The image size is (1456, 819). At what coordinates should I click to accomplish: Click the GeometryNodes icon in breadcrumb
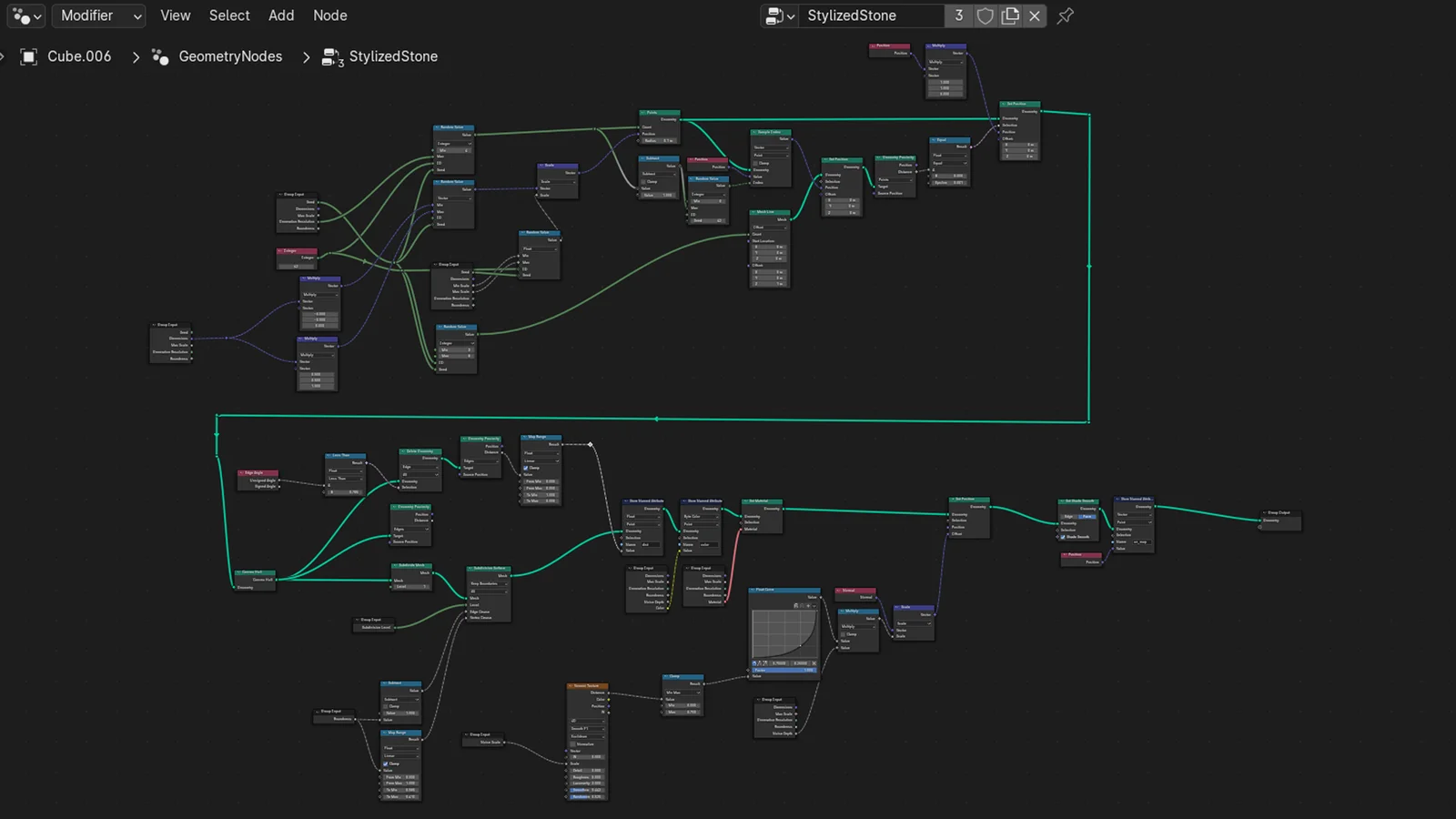pos(160,56)
